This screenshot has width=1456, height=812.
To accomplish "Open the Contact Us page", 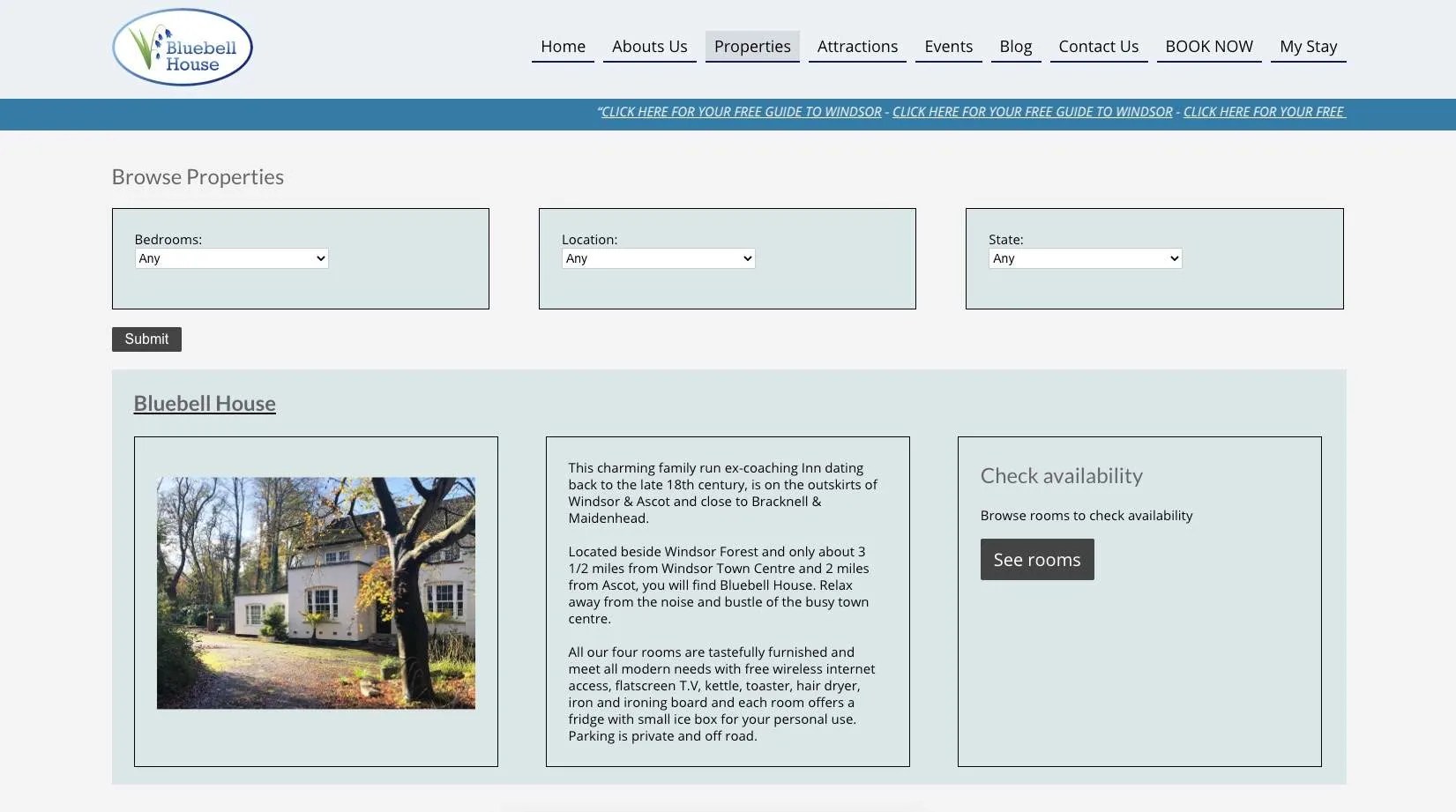I will point(1099,46).
